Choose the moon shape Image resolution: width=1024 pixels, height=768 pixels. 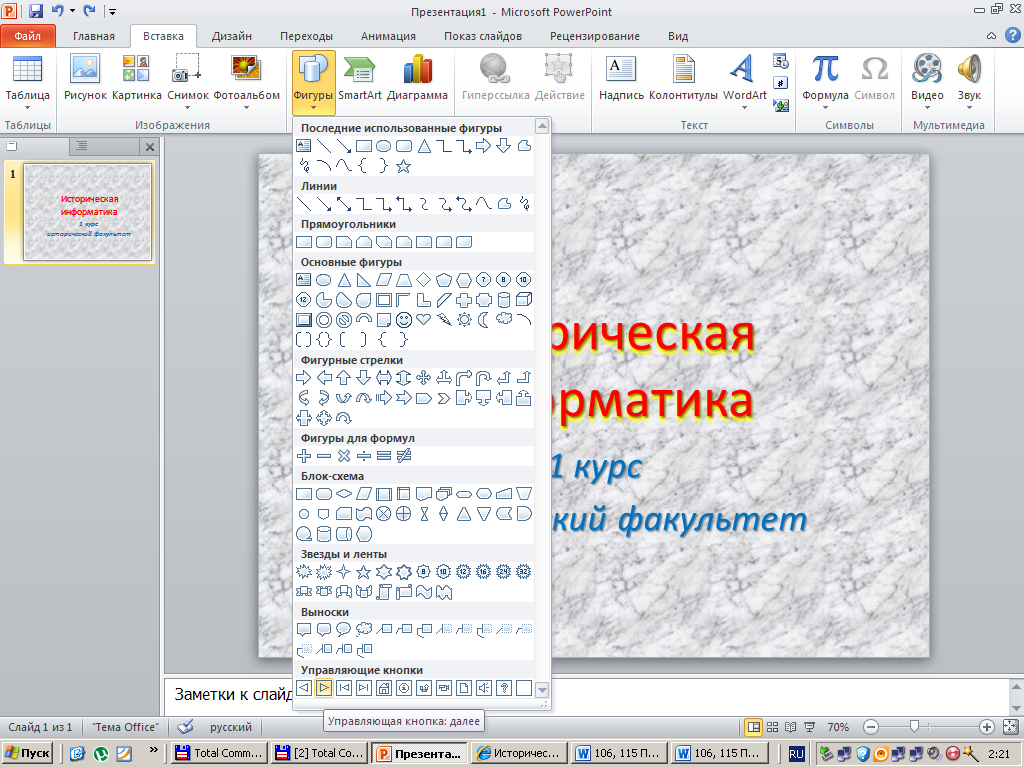pos(483,320)
